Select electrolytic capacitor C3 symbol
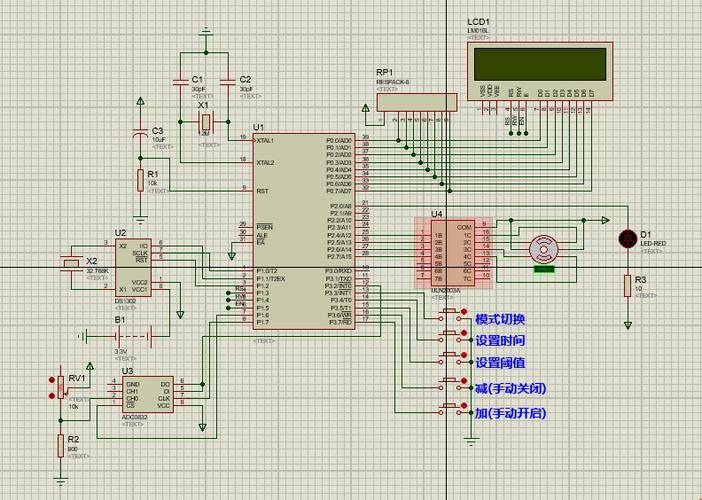Image resolution: width=702 pixels, height=500 pixels. click(141, 134)
